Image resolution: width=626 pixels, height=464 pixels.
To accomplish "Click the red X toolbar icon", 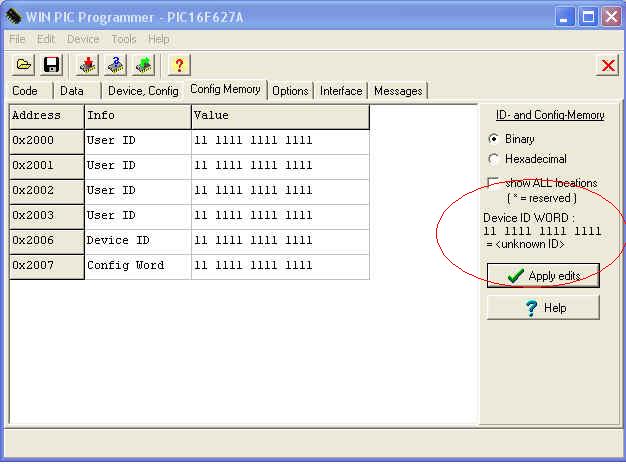I will pos(608,65).
